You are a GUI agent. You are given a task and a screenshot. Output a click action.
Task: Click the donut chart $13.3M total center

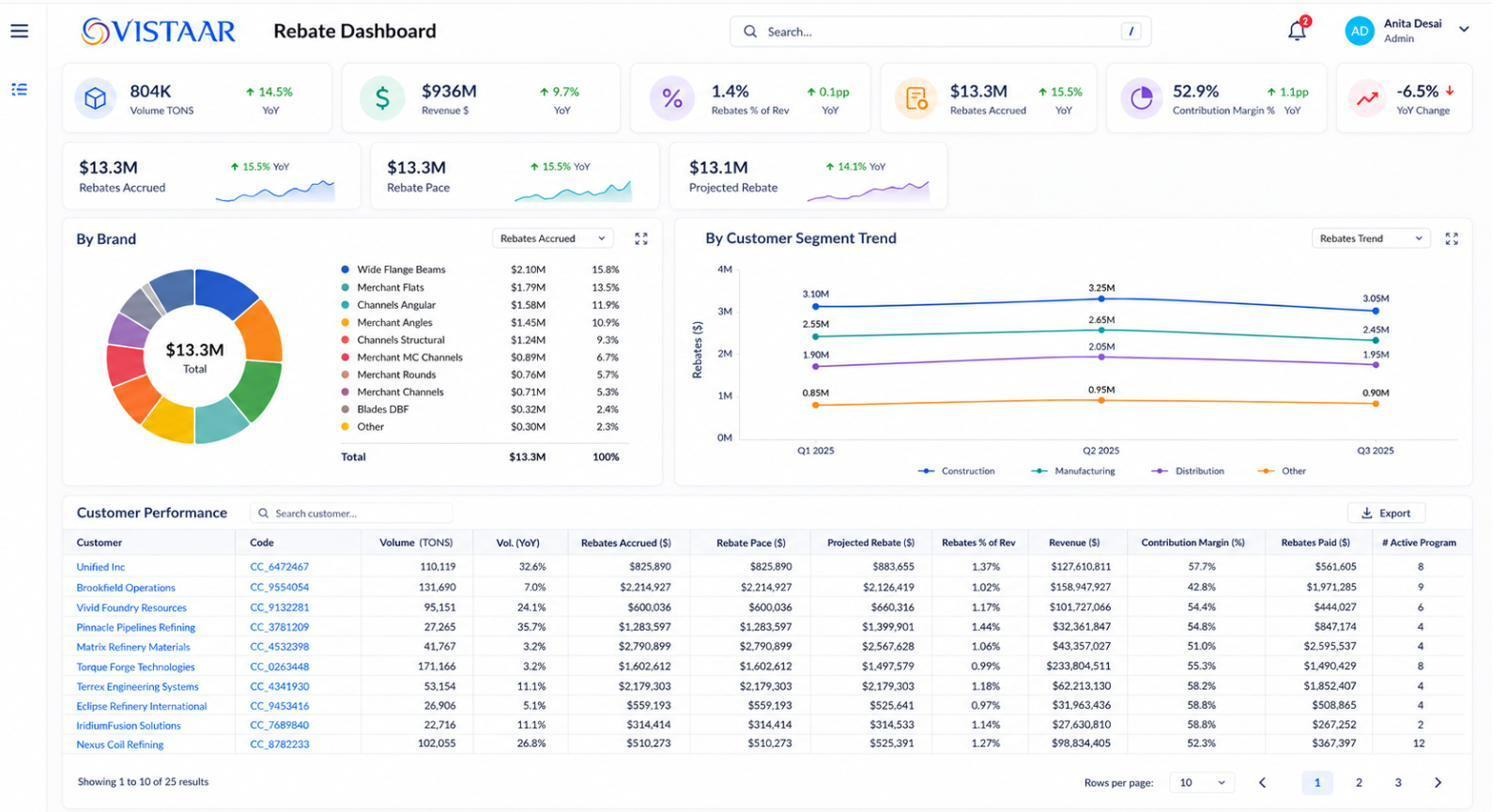[194, 356]
